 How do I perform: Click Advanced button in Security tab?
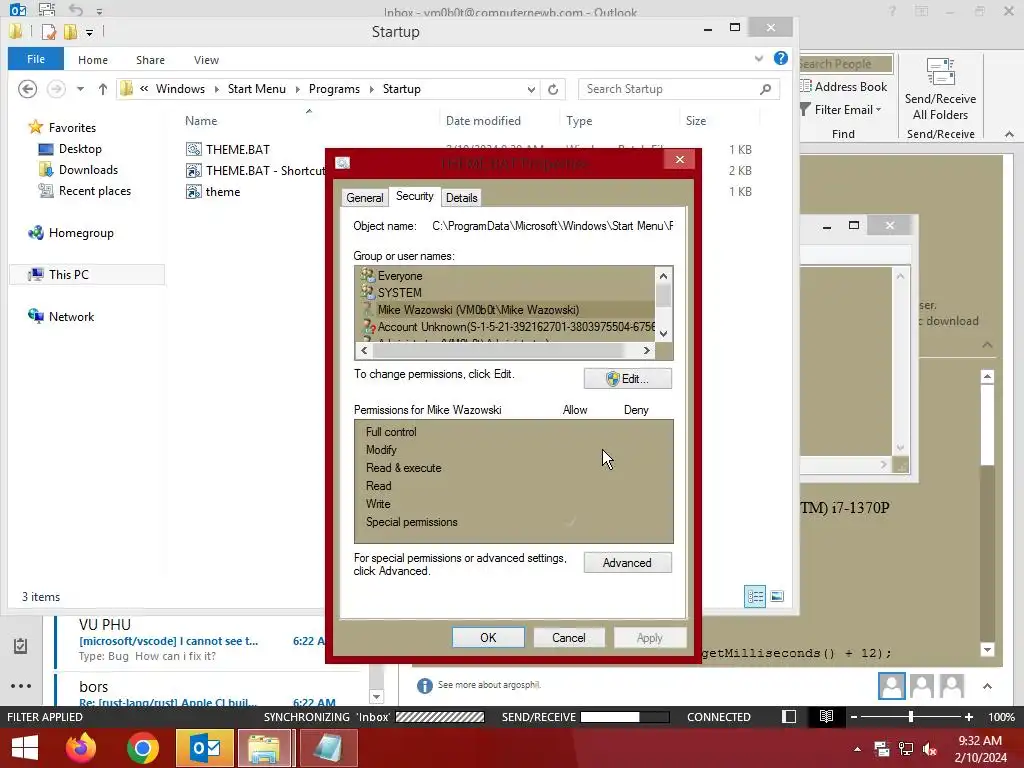(x=628, y=563)
